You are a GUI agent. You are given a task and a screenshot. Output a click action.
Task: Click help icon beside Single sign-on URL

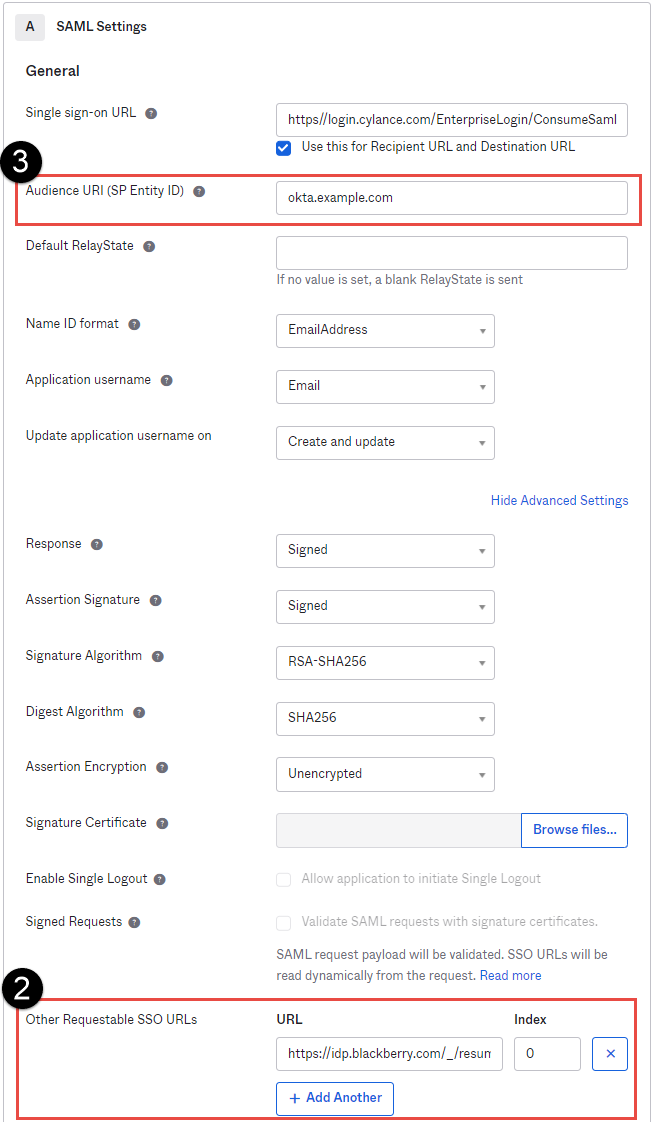click(x=151, y=113)
